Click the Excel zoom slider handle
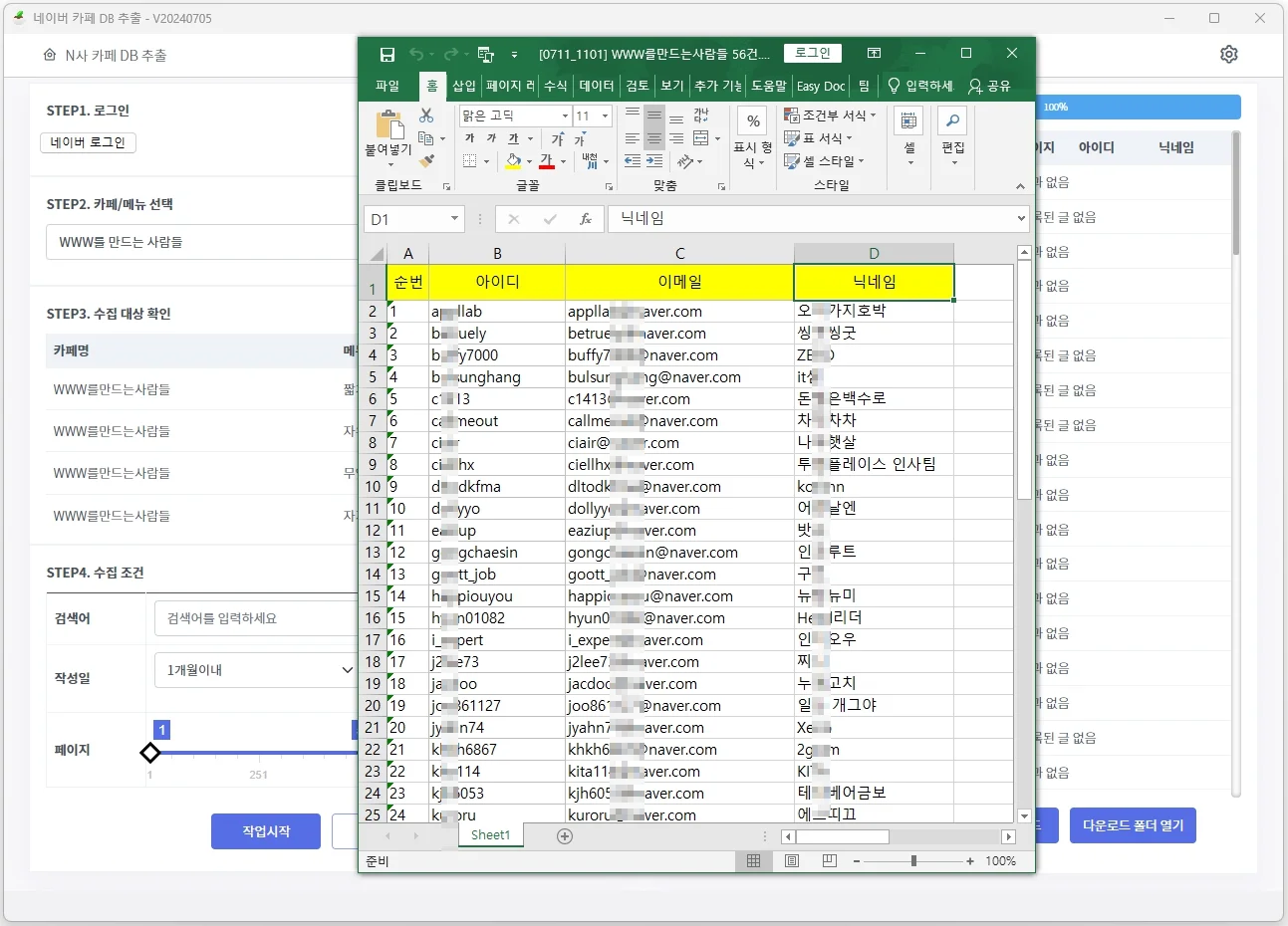 (913, 861)
